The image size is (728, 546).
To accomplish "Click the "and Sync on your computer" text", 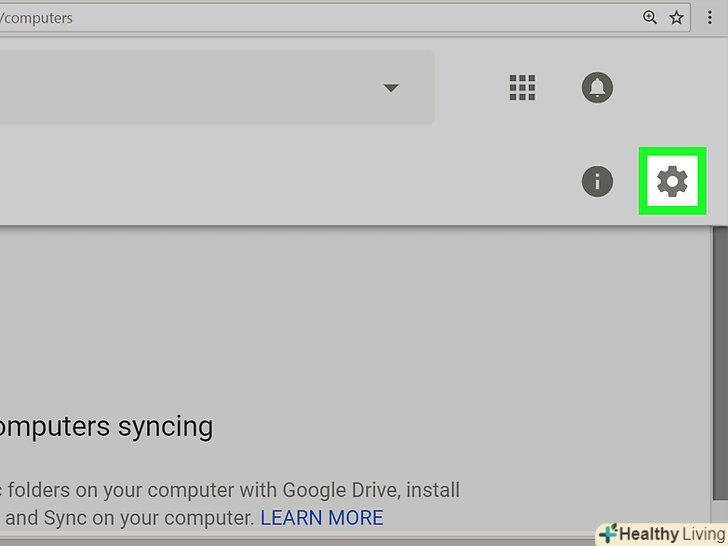I will coord(128,518).
